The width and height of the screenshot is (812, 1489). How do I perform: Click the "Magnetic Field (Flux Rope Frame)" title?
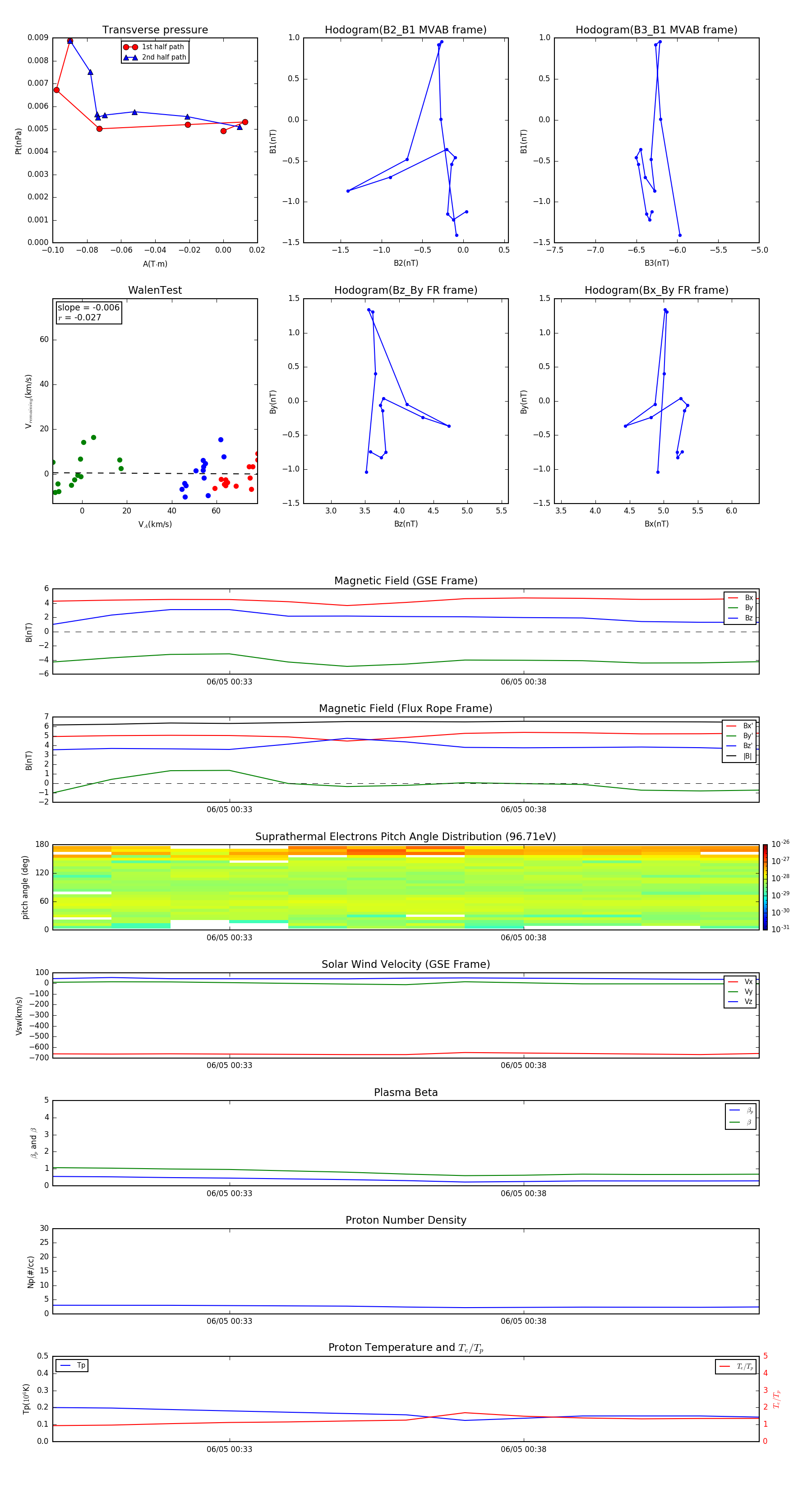pyautogui.click(x=406, y=708)
